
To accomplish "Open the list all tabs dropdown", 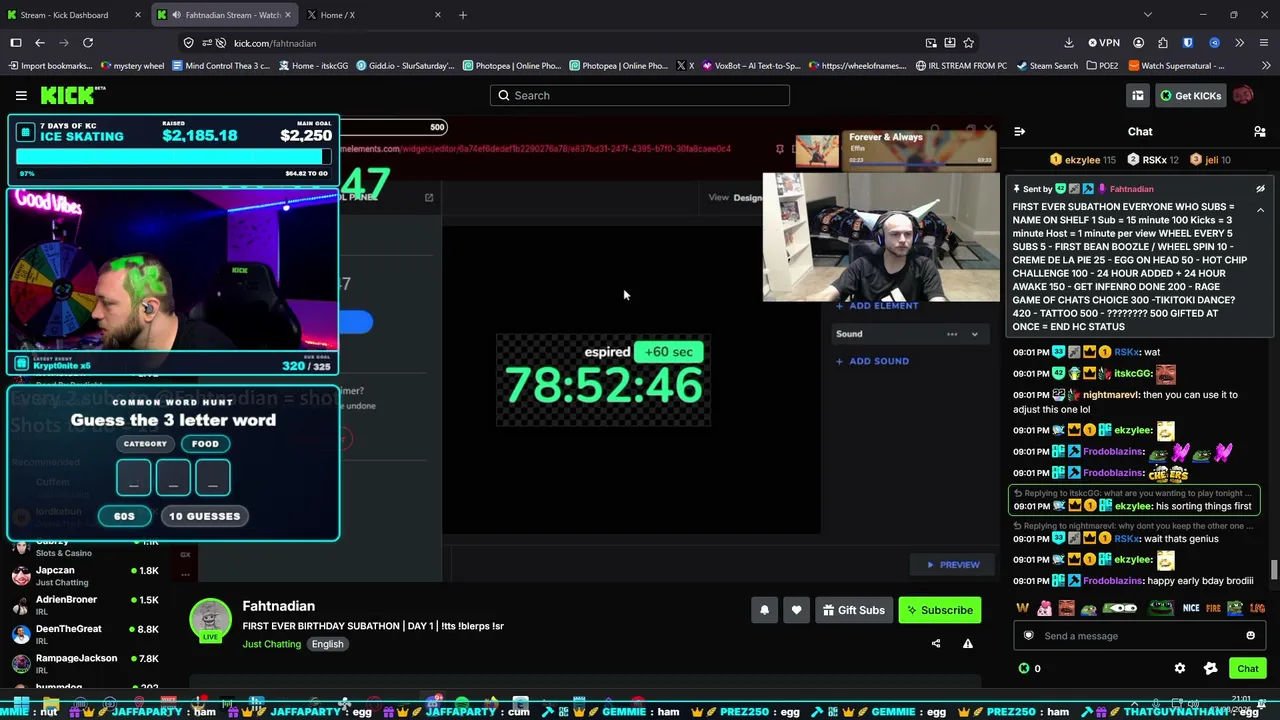I will [1147, 15].
